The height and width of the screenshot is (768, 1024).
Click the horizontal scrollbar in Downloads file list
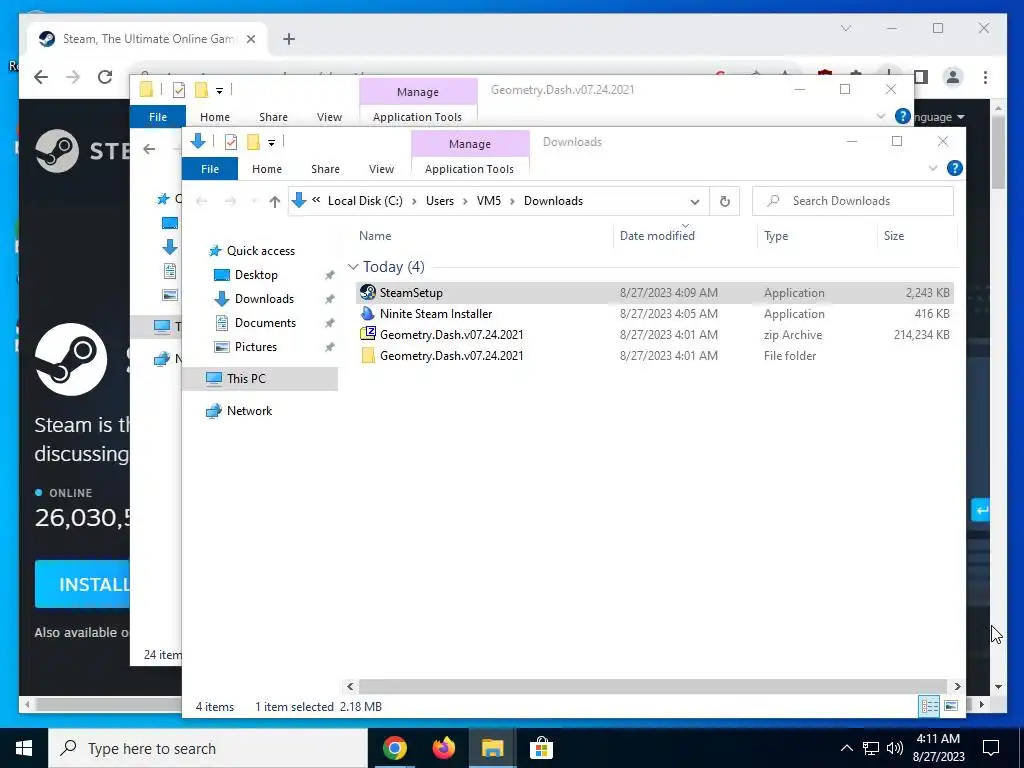652,686
